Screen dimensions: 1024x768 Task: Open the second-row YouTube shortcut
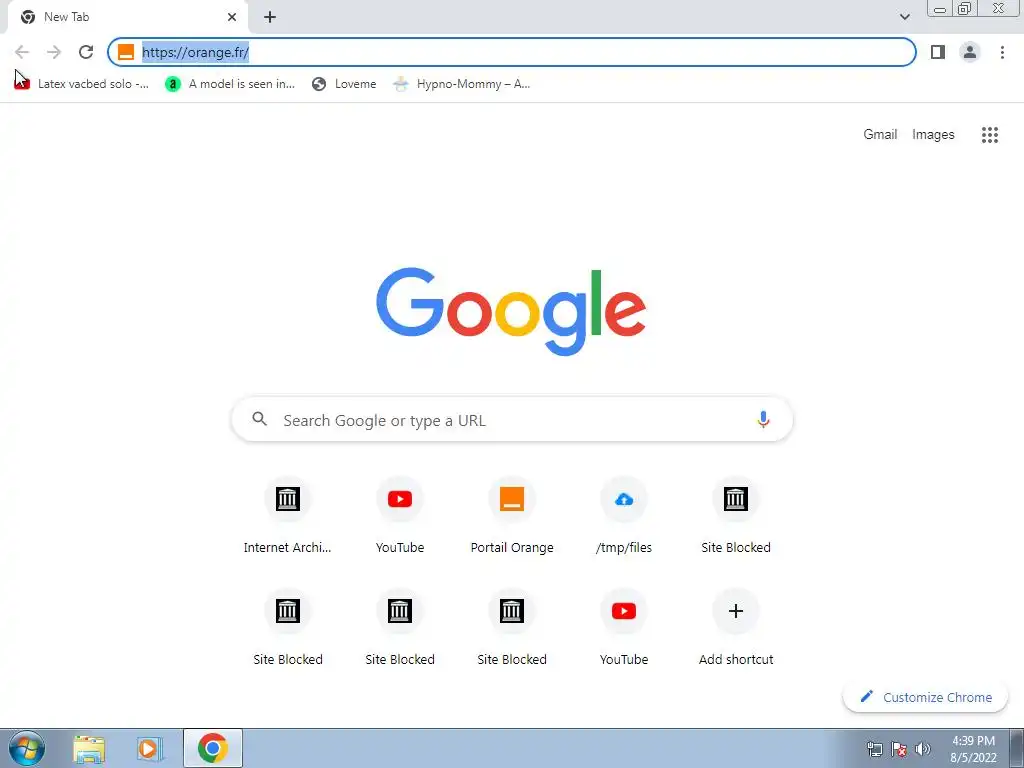click(x=624, y=628)
